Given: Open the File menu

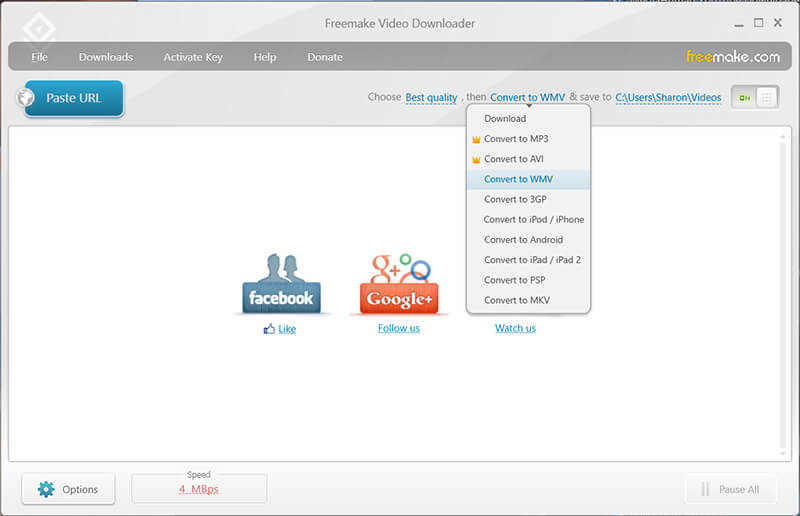Looking at the screenshot, I should [39, 57].
